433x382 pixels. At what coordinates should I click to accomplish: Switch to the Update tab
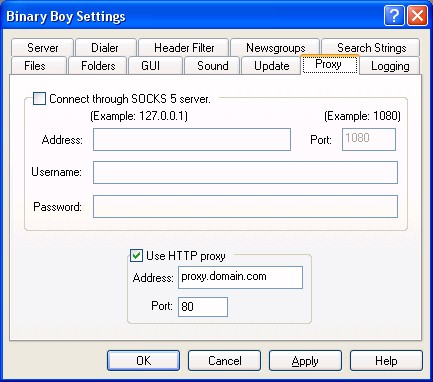(x=271, y=65)
